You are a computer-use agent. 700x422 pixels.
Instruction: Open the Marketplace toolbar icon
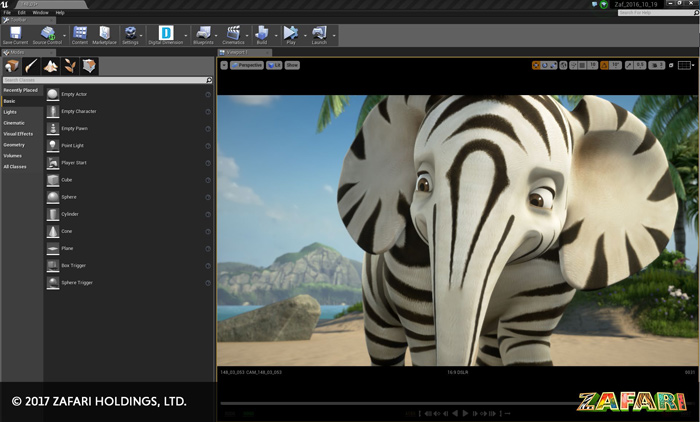104,33
